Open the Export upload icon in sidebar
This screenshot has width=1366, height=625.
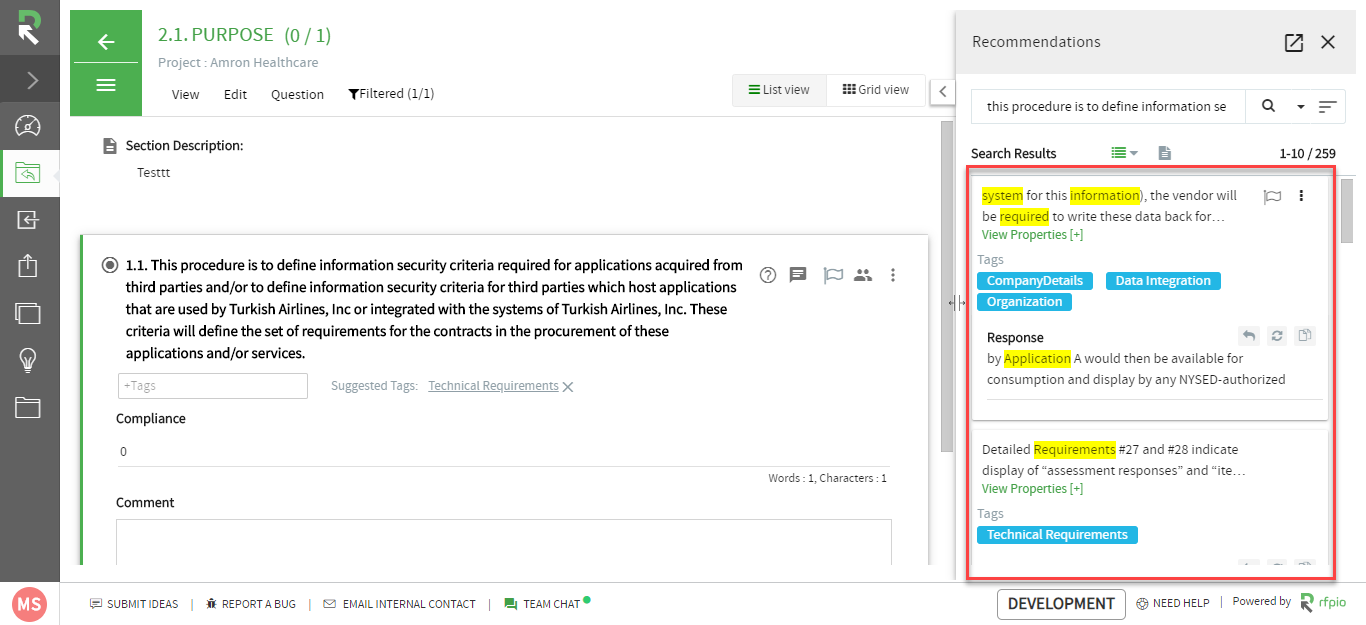(28, 266)
